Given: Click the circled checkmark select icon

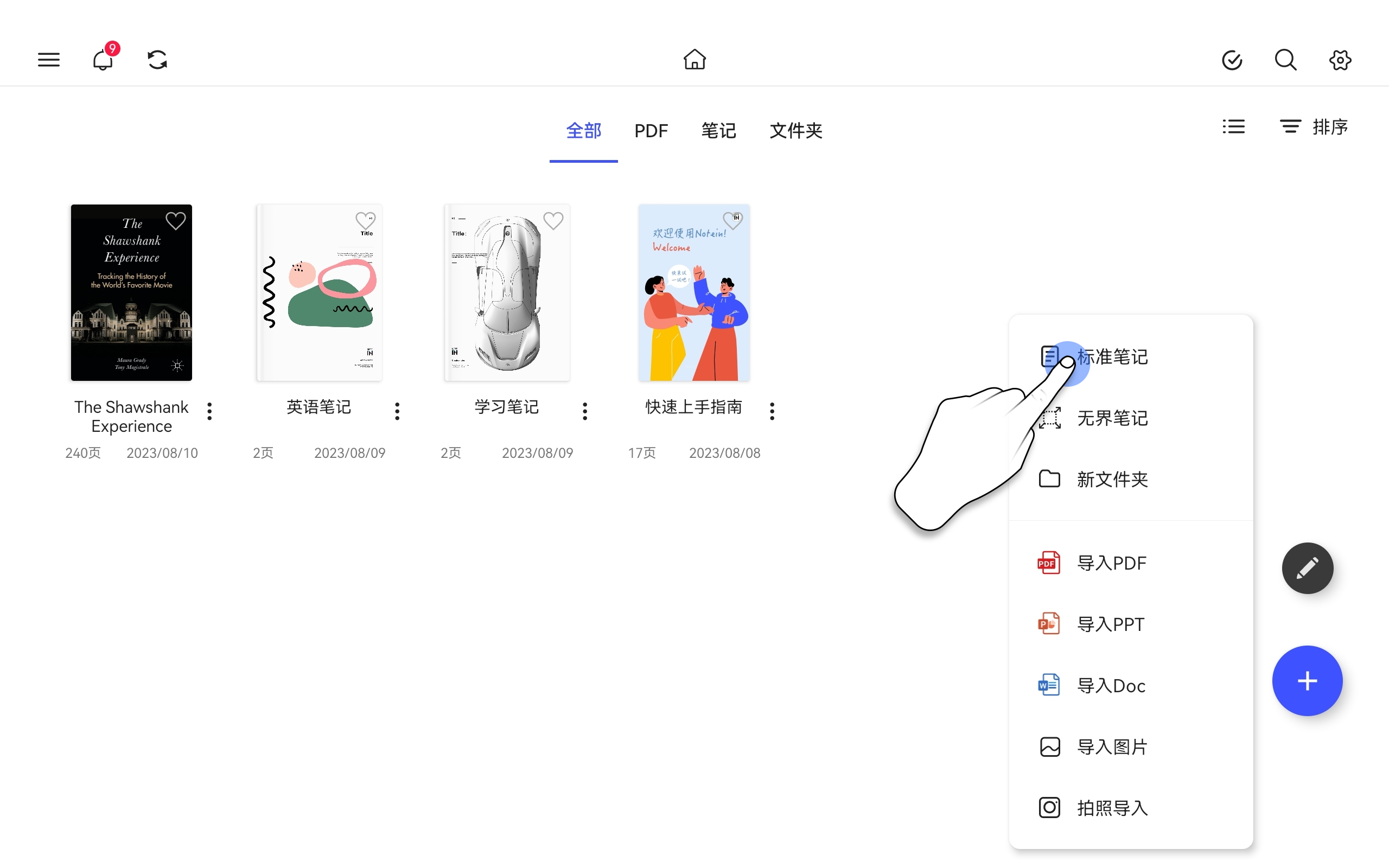Looking at the screenshot, I should (x=1232, y=60).
